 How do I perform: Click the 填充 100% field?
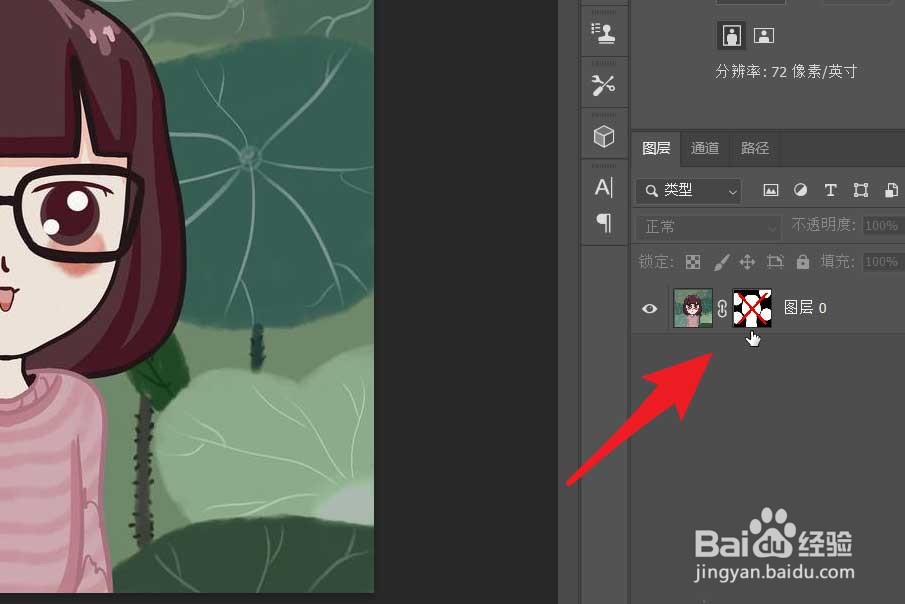882,262
